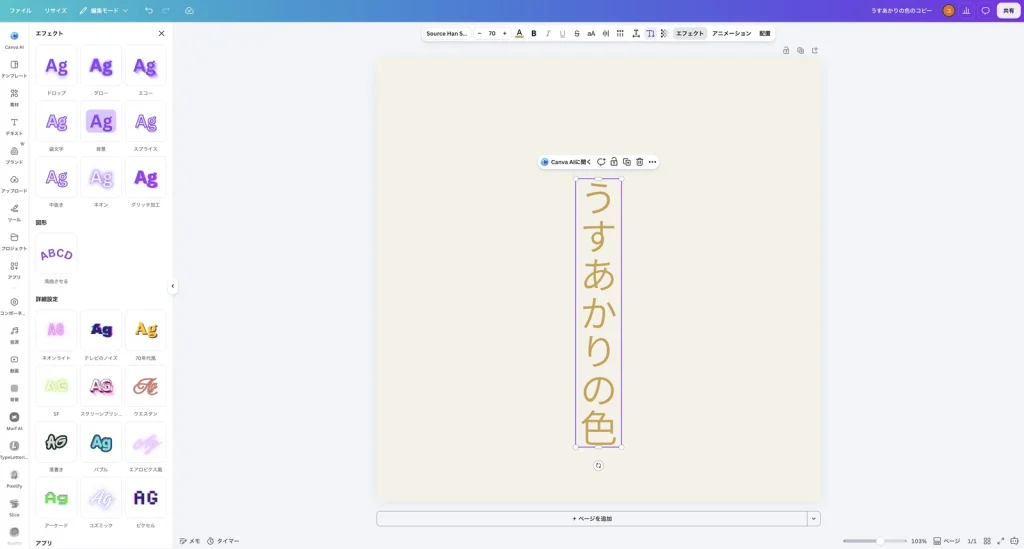Open the text alignment icon in the toolbar
The image size is (1024, 549).
[x=605, y=33]
